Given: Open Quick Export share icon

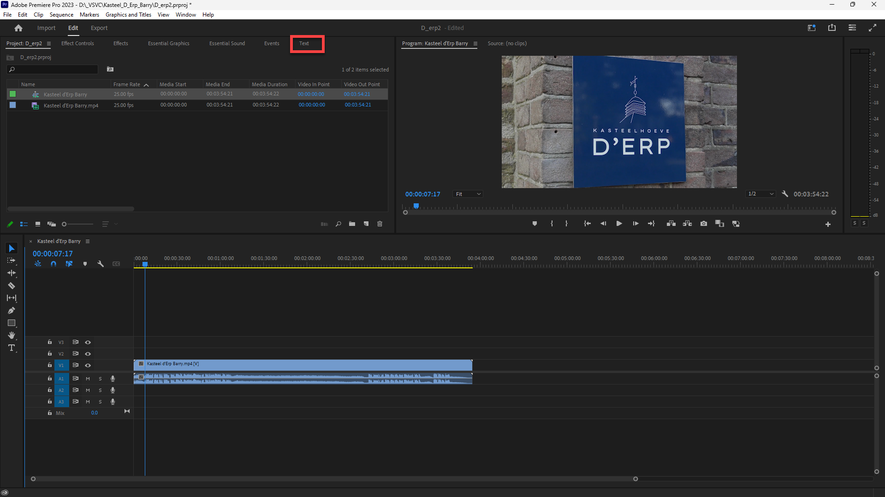Looking at the screenshot, I should pos(832,28).
